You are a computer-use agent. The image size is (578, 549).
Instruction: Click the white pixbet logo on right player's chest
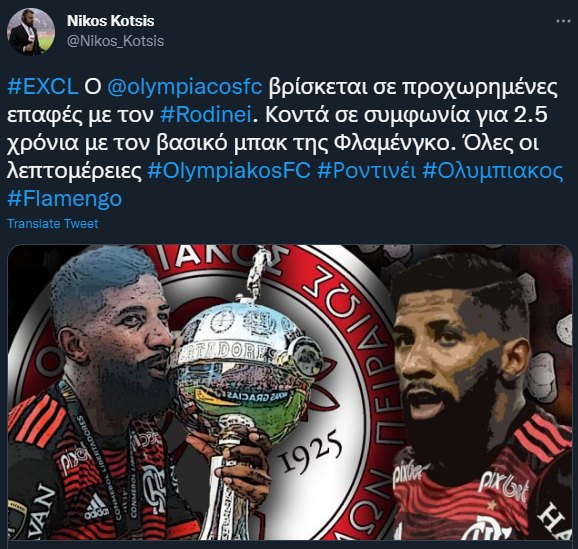[x=504, y=489]
